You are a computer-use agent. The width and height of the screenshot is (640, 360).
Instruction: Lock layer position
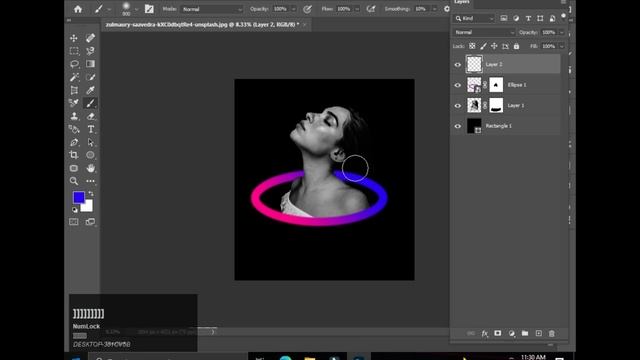click(x=494, y=46)
